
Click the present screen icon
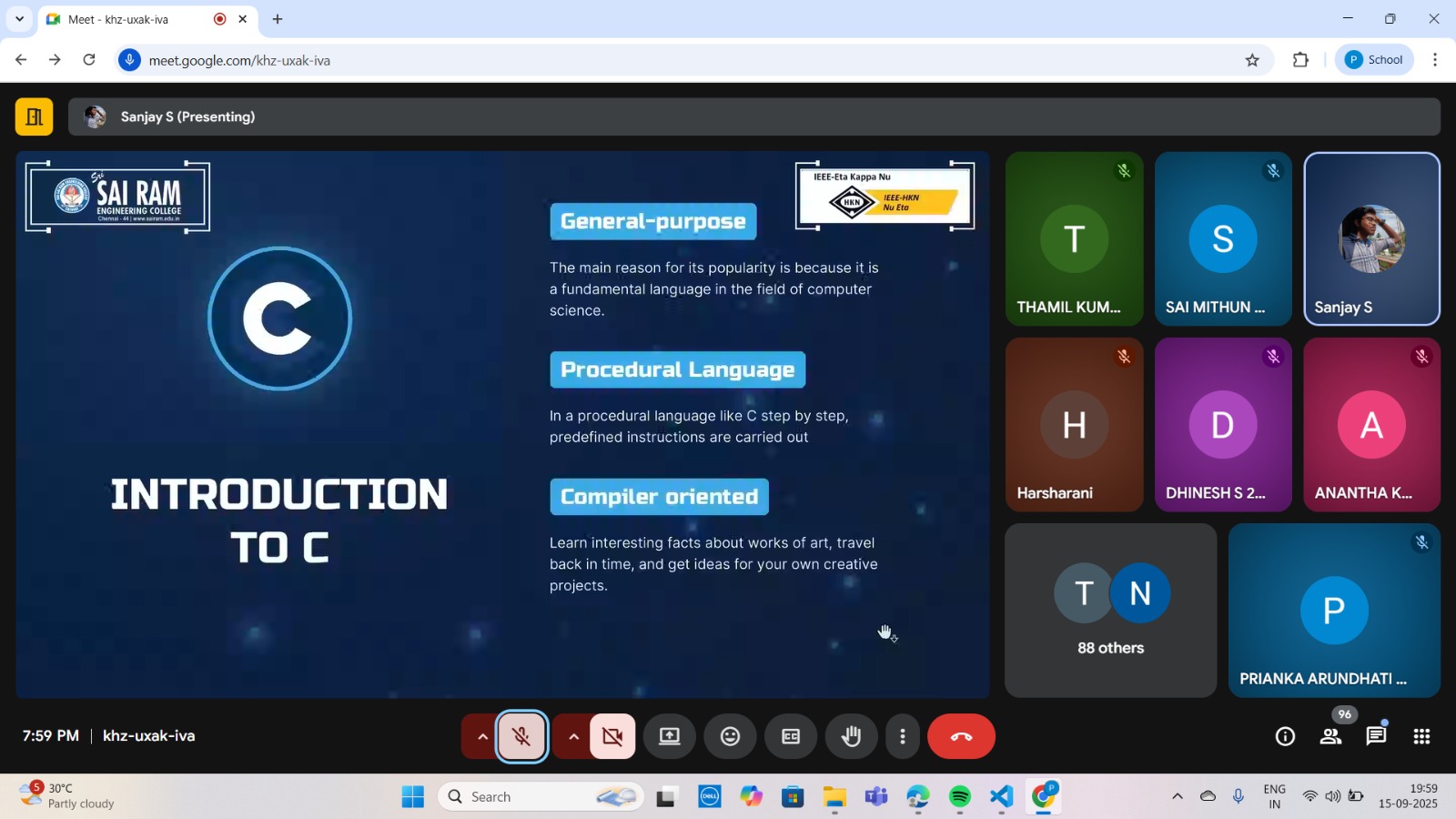670,736
